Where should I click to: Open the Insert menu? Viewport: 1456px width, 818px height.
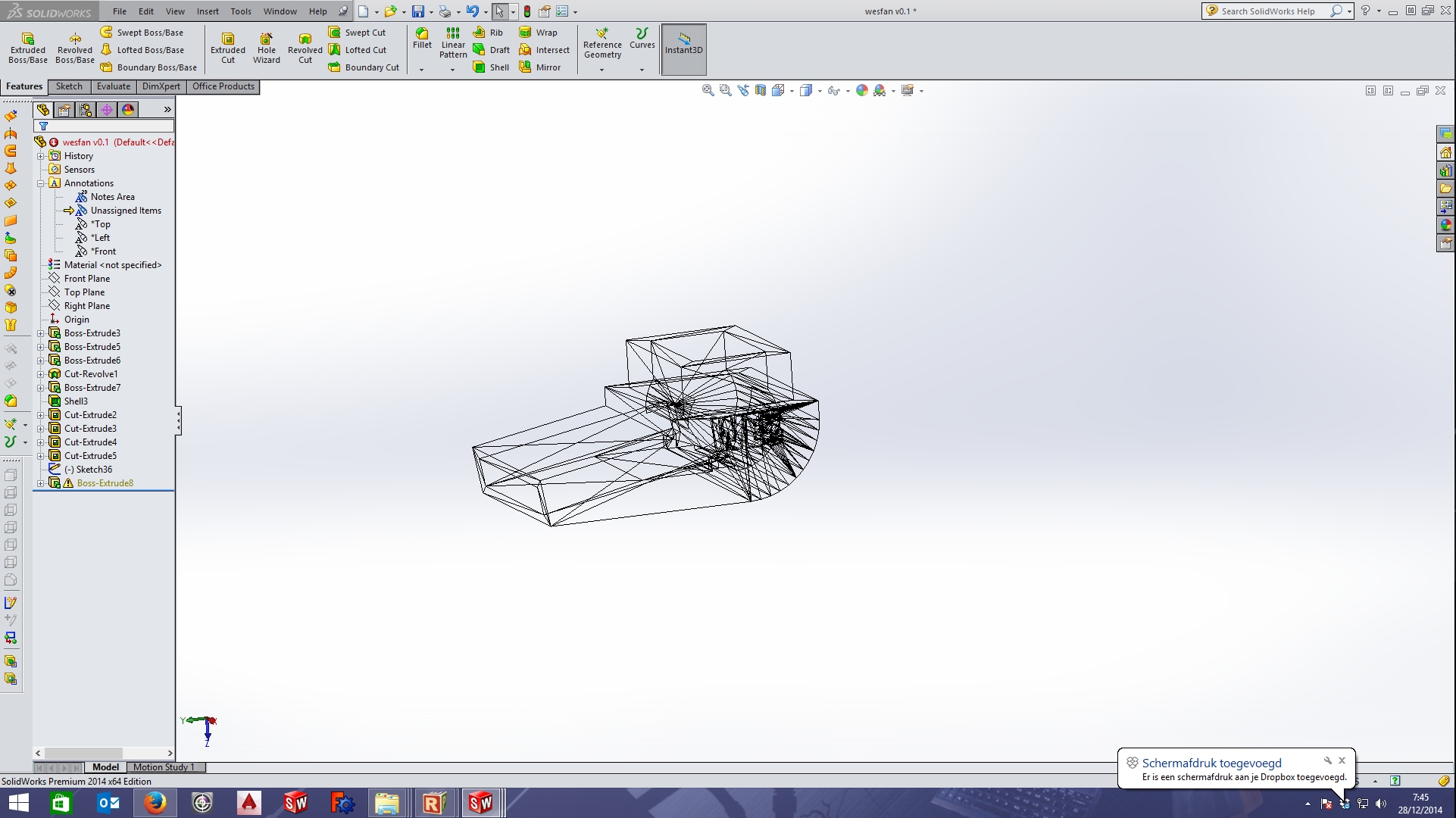(208, 11)
